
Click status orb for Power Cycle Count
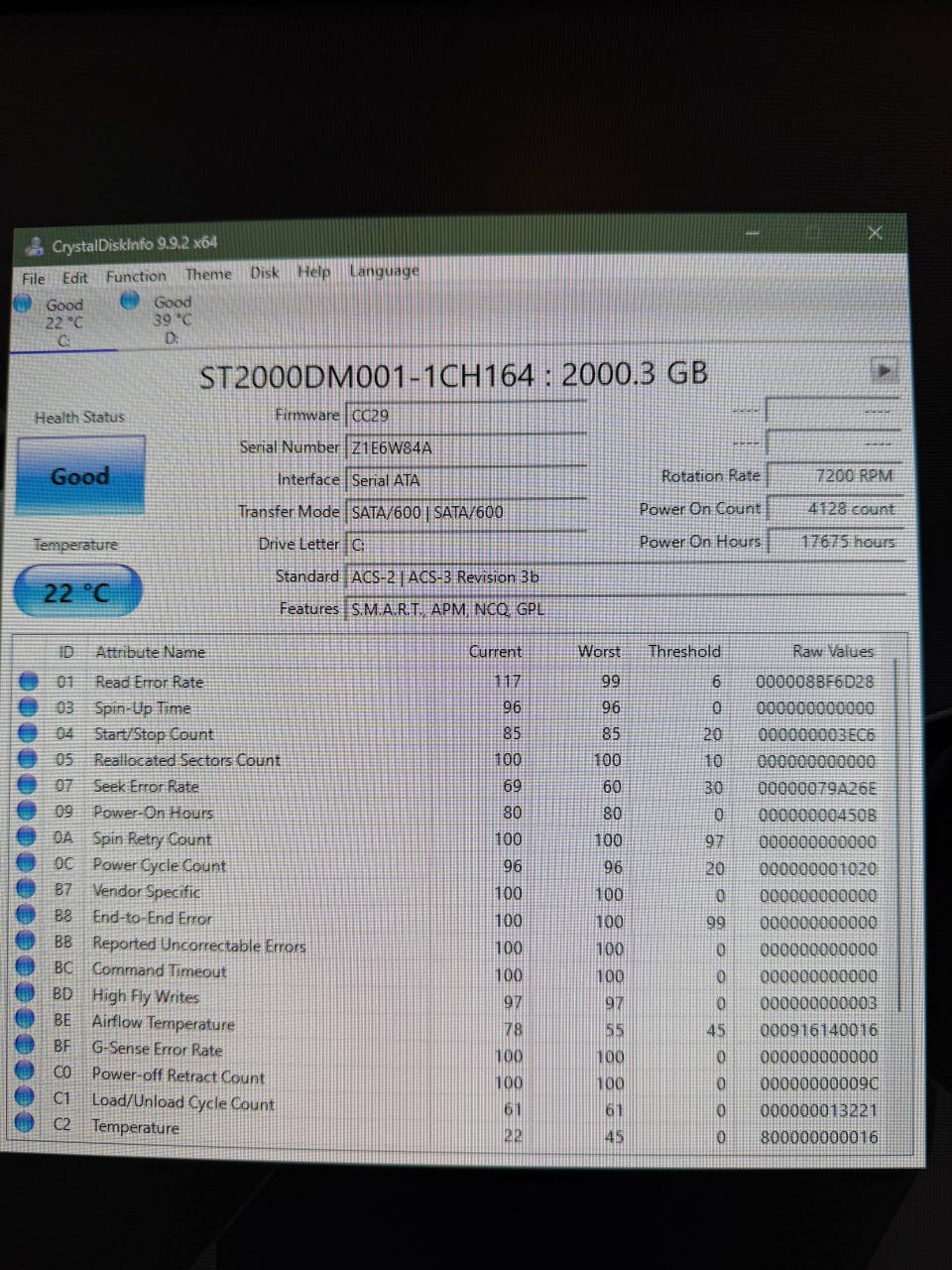pyautogui.click(x=28, y=864)
